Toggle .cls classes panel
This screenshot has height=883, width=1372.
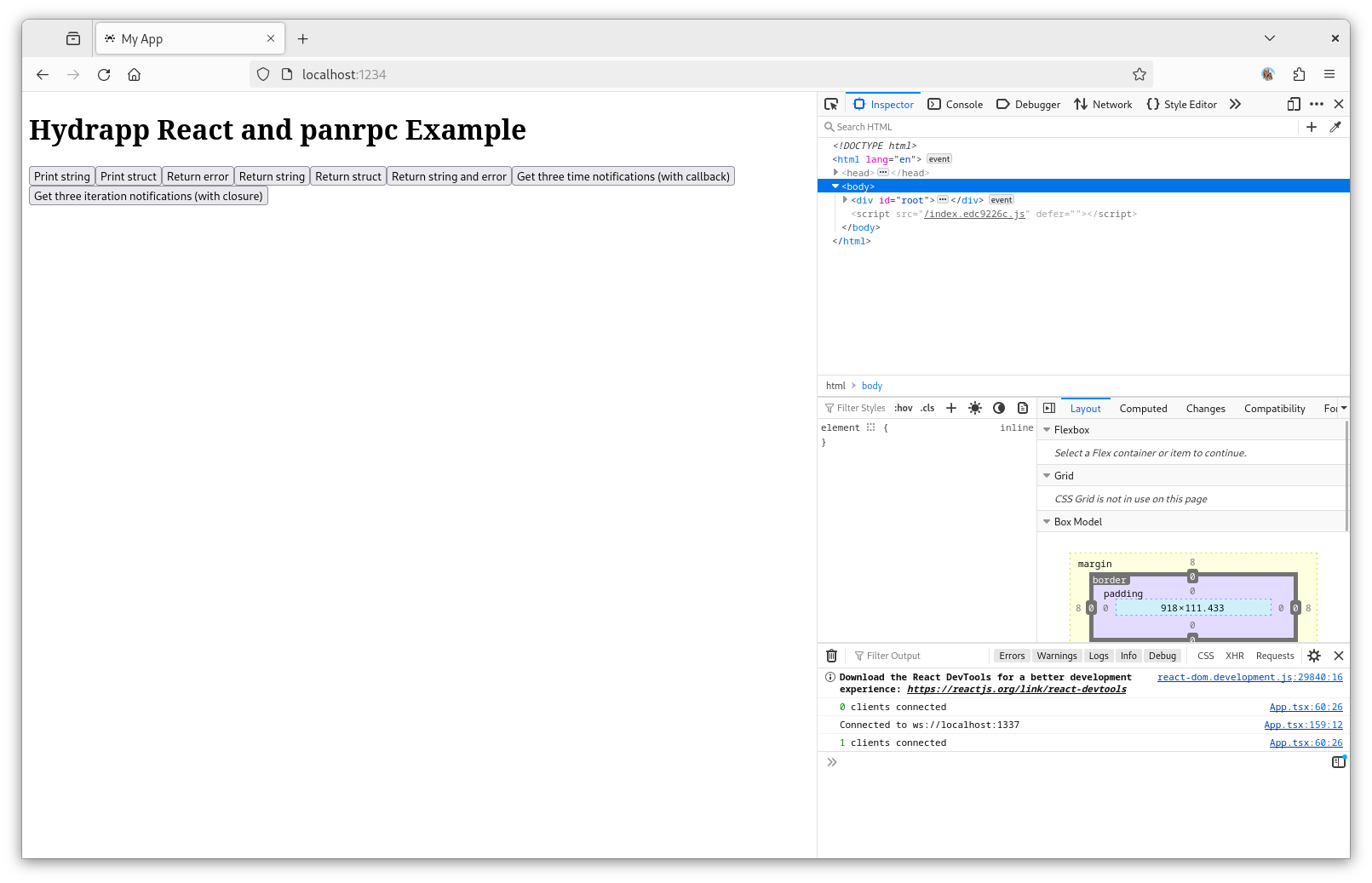927,408
